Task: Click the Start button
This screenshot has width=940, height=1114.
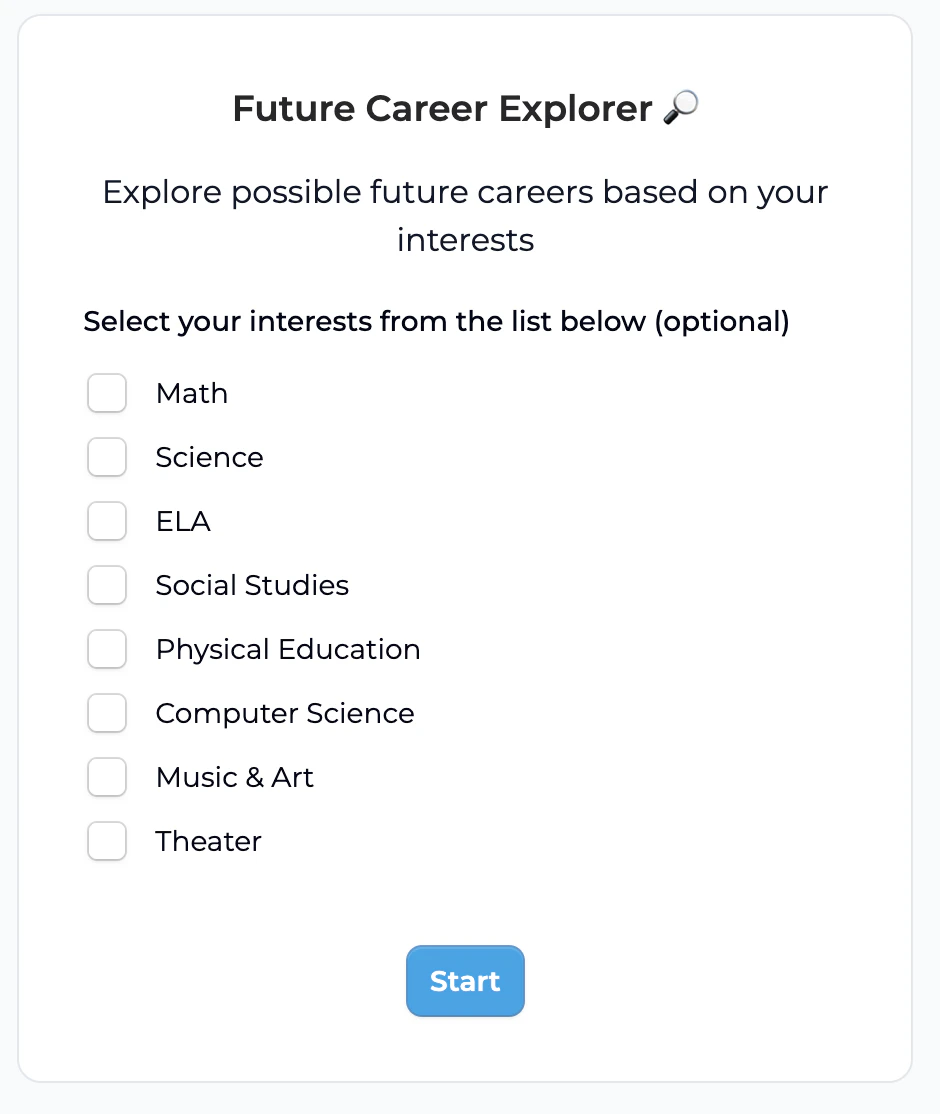Action: pos(465,981)
